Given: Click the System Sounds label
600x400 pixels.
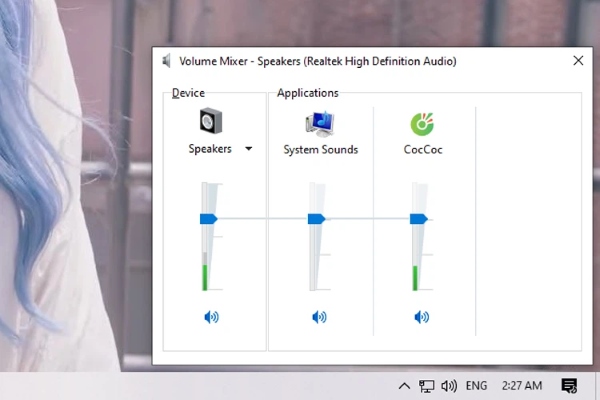Looking at the screenshot, I should point(321,149).
